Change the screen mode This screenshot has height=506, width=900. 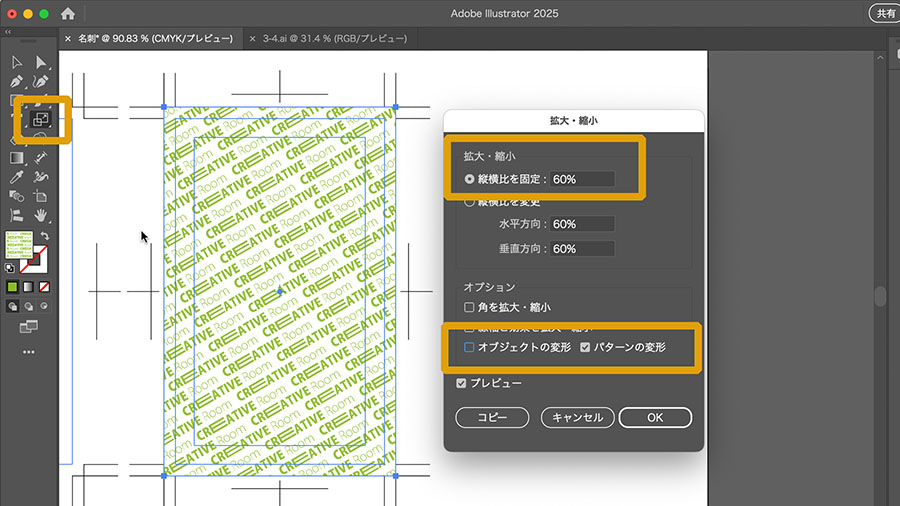28,327
